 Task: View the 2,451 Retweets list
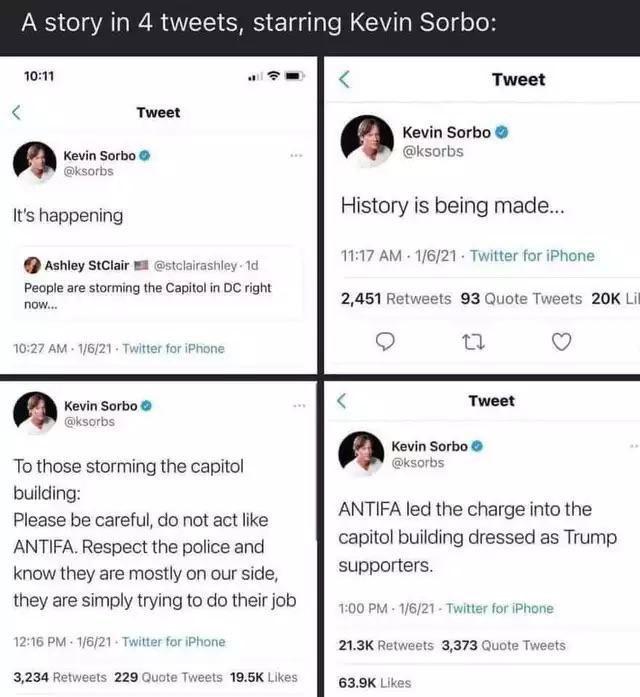tap(396, 298)
